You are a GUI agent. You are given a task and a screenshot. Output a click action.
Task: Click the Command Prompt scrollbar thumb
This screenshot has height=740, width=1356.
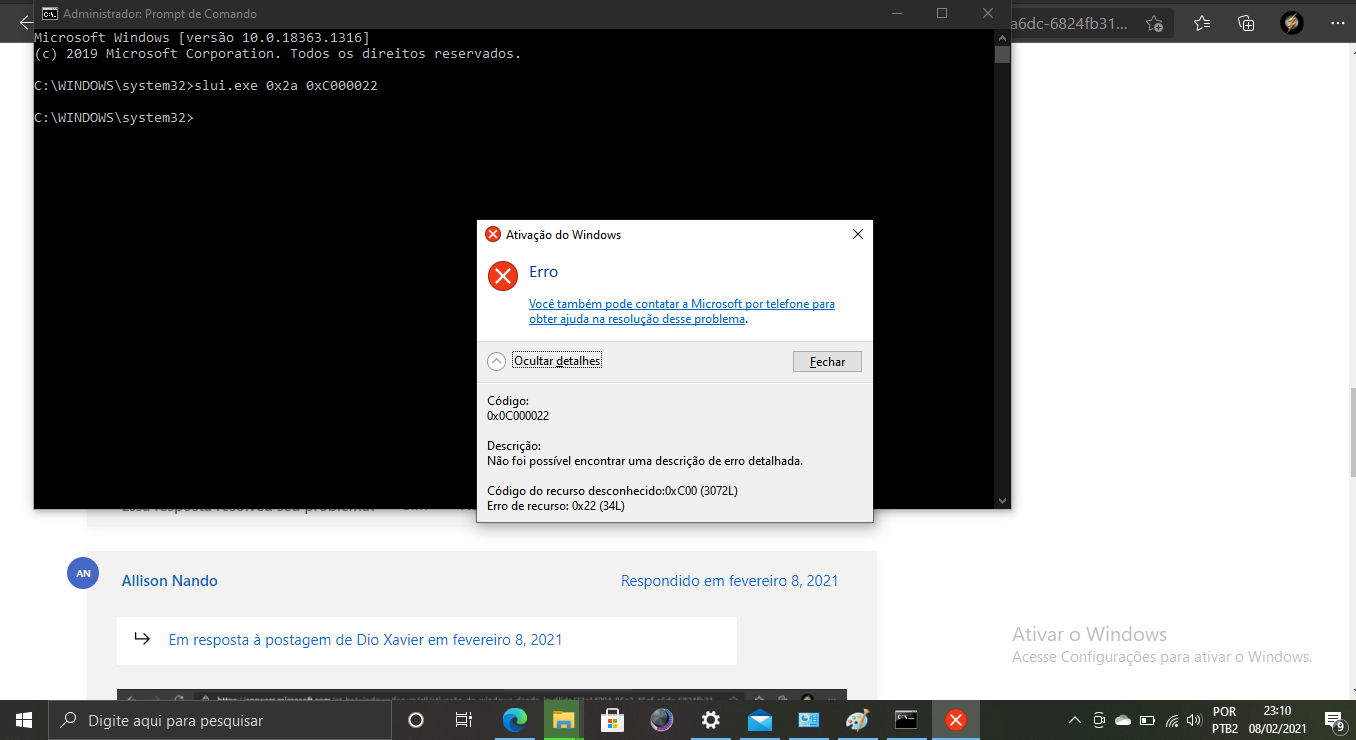pos(1002,54)
